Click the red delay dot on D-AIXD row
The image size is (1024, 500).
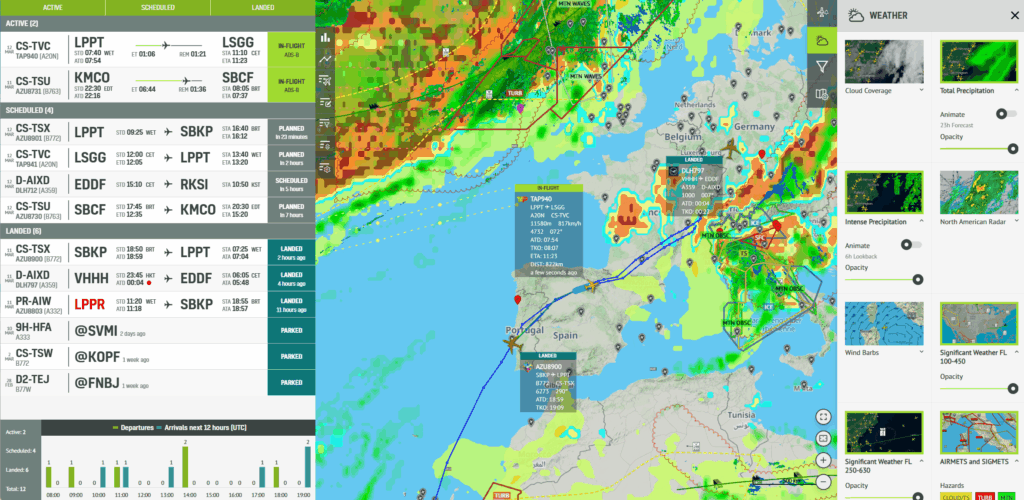150,283
